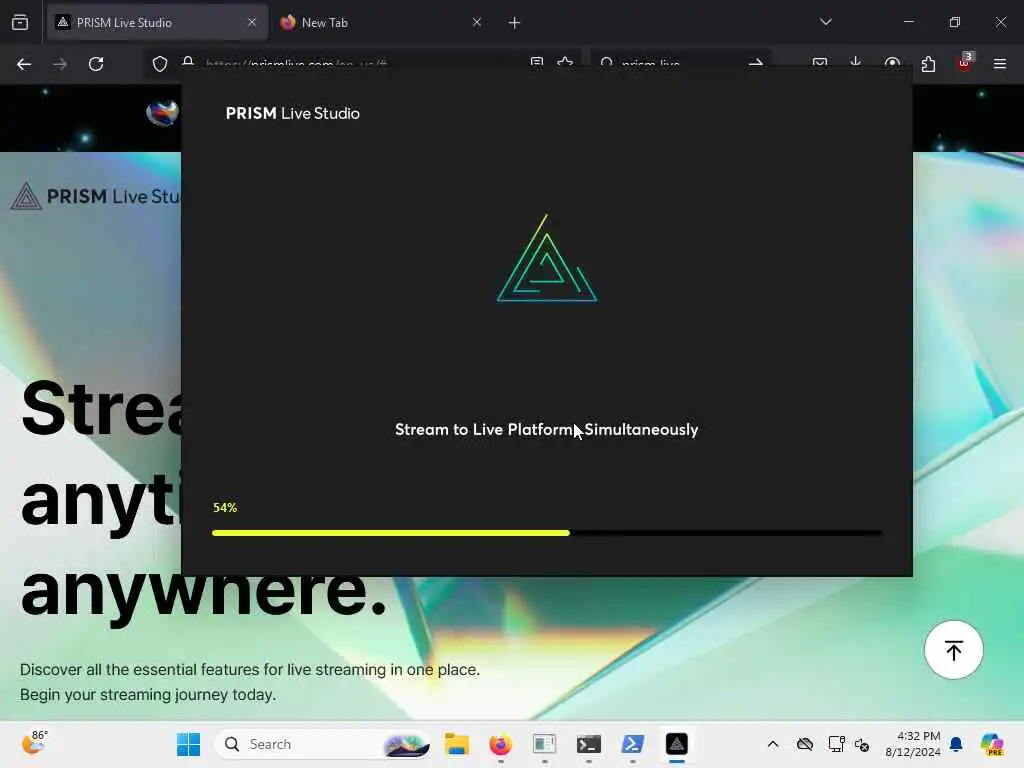Image resolution: width=1024 pixels, height=768 pixels.
Task: Click 'Begin your streaming journey today.' text
Action: [148, 694]
